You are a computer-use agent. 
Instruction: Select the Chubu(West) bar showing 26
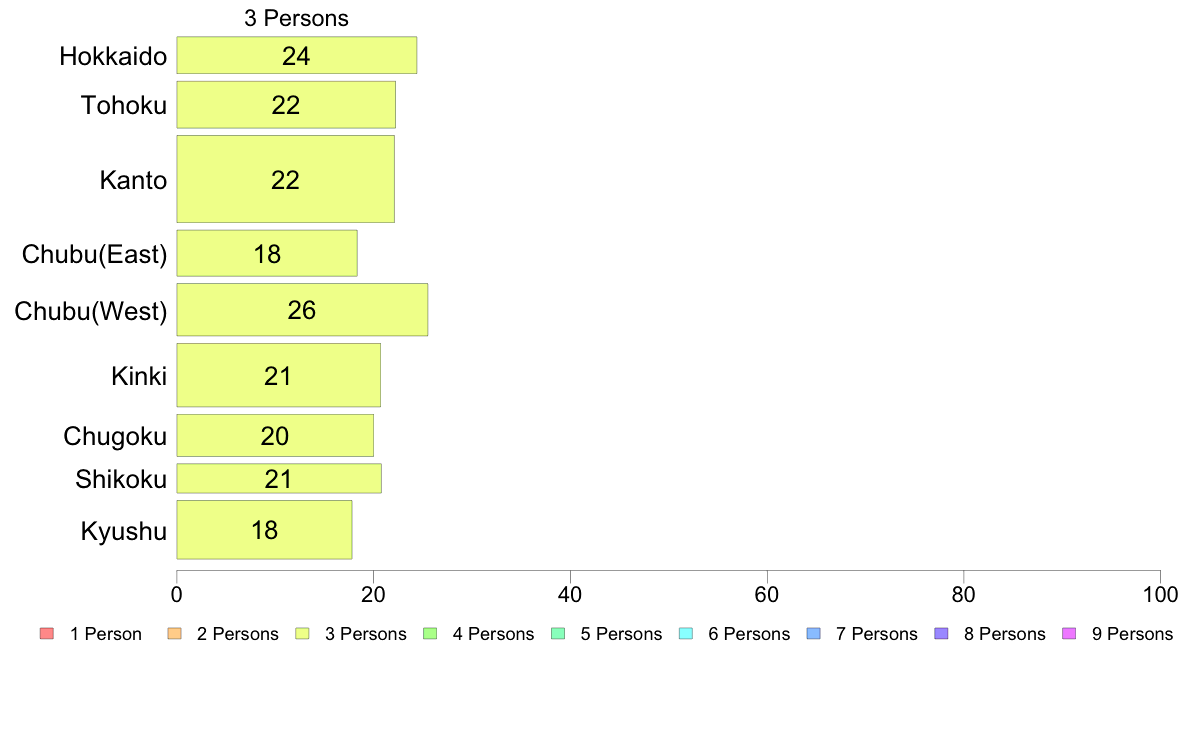point(302,310)
